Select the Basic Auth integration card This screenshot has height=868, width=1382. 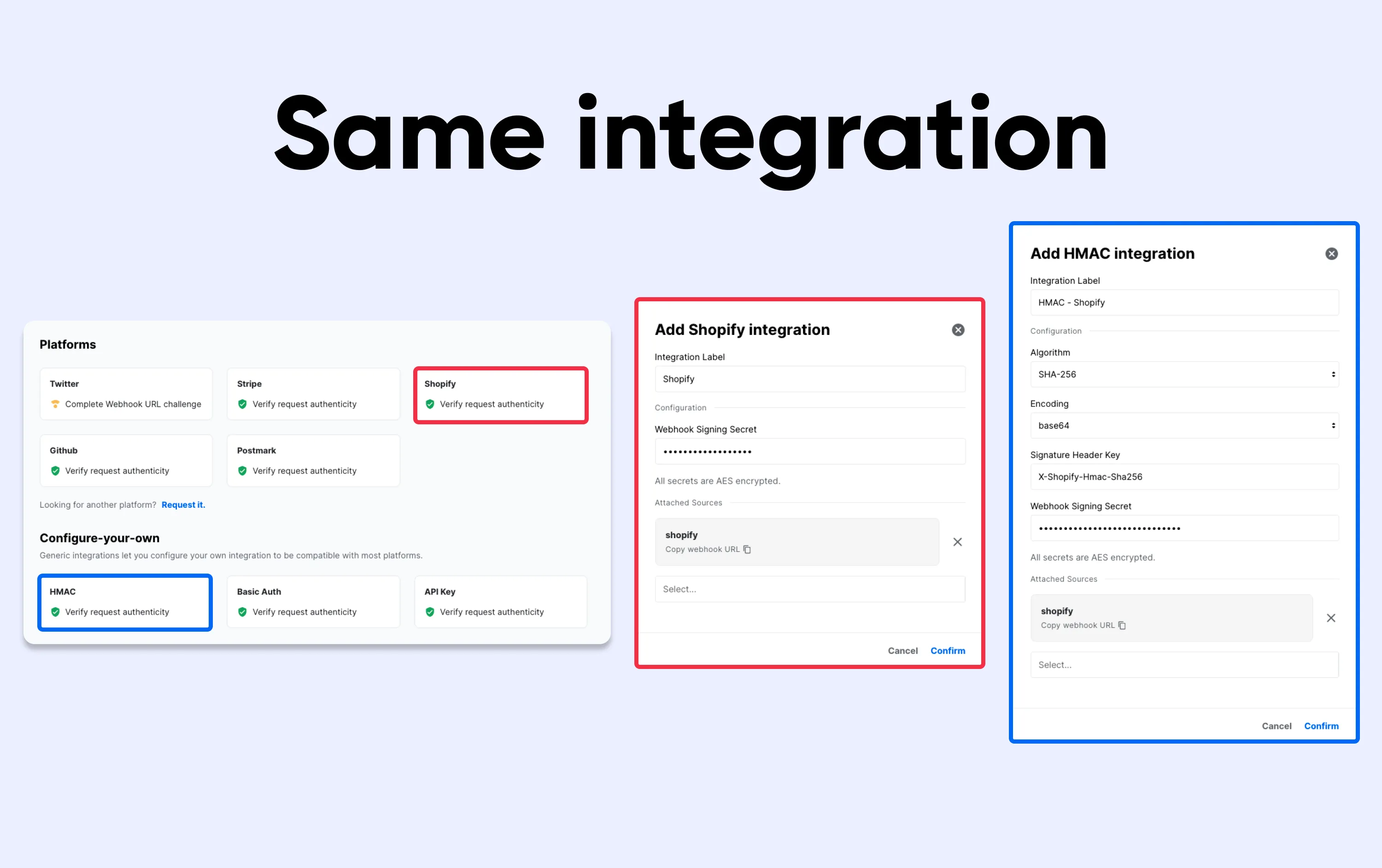(313, 602)
